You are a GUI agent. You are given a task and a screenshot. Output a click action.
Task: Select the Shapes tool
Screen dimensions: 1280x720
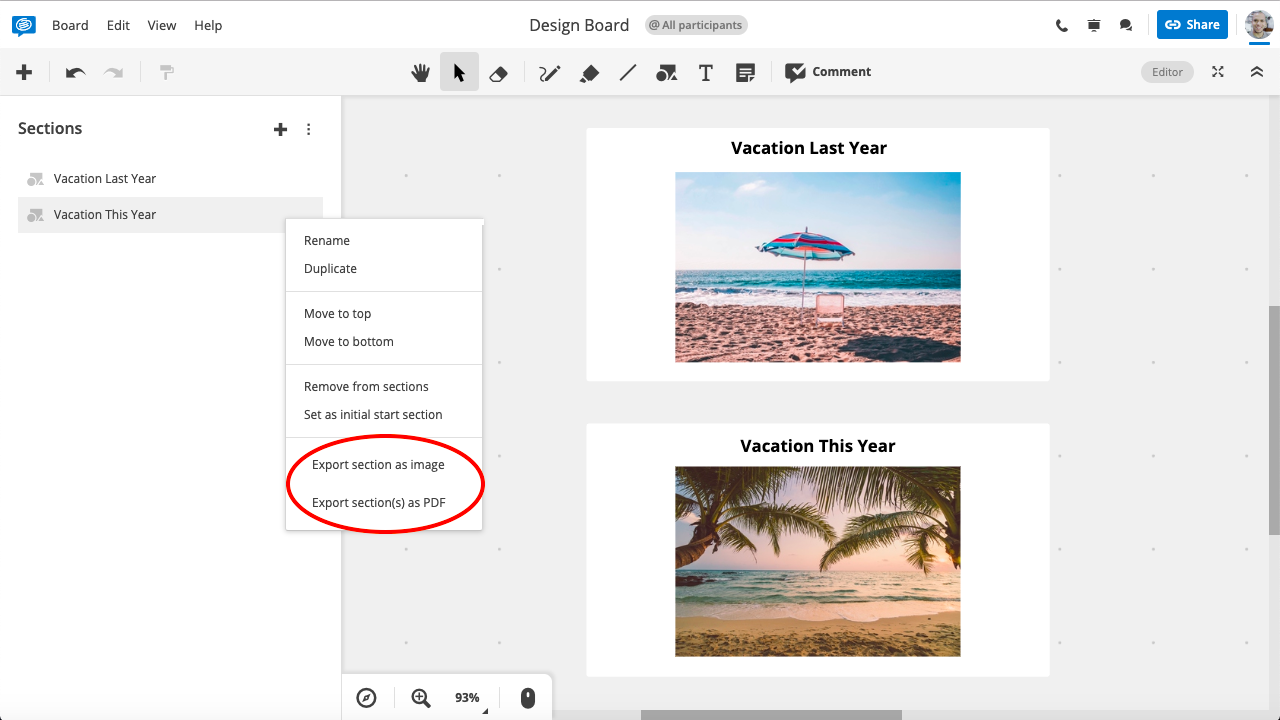coord(666,72)
